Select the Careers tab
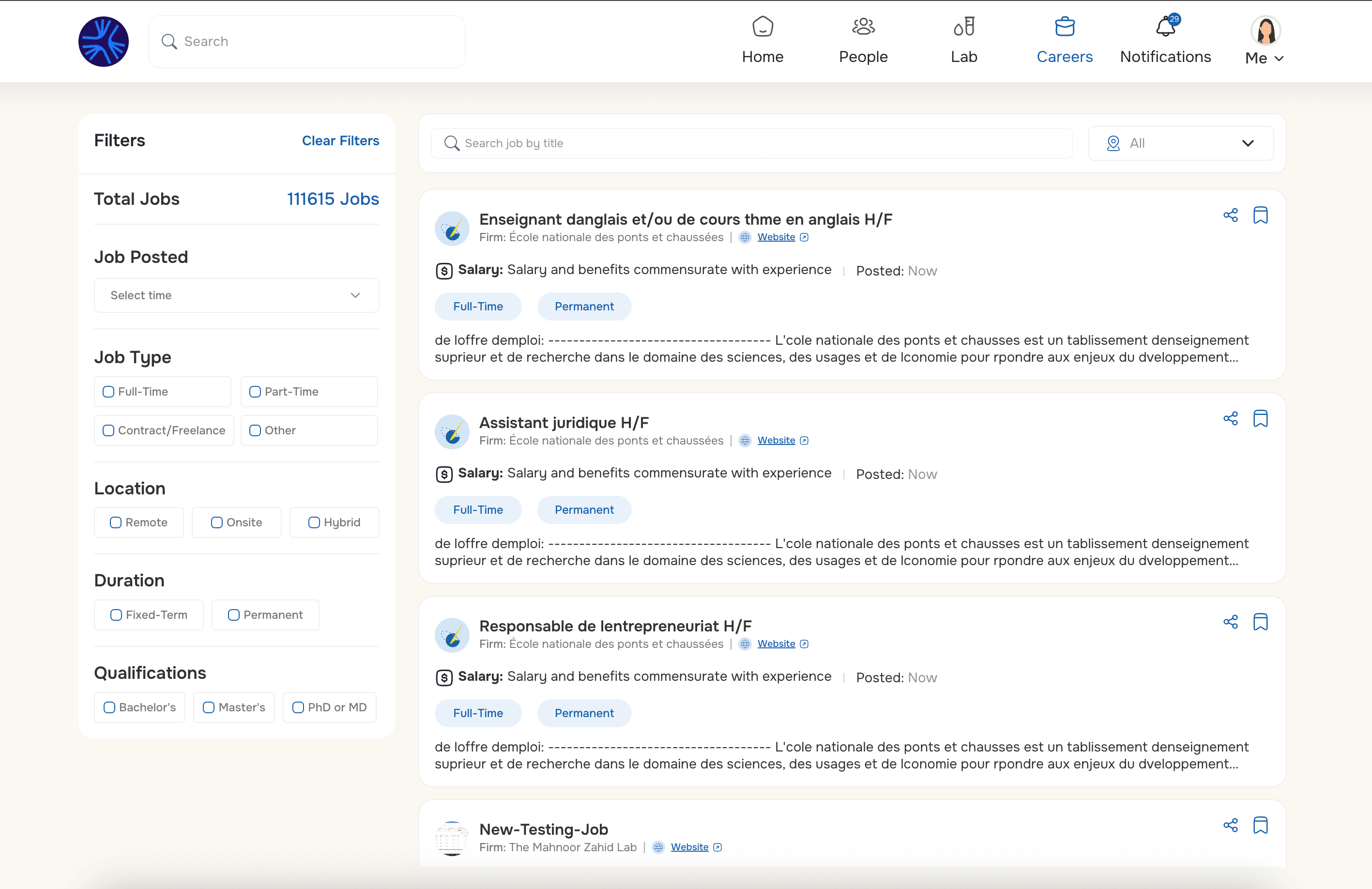Viewport: 1372px width, 889px height. click(x=1064, y=40)
